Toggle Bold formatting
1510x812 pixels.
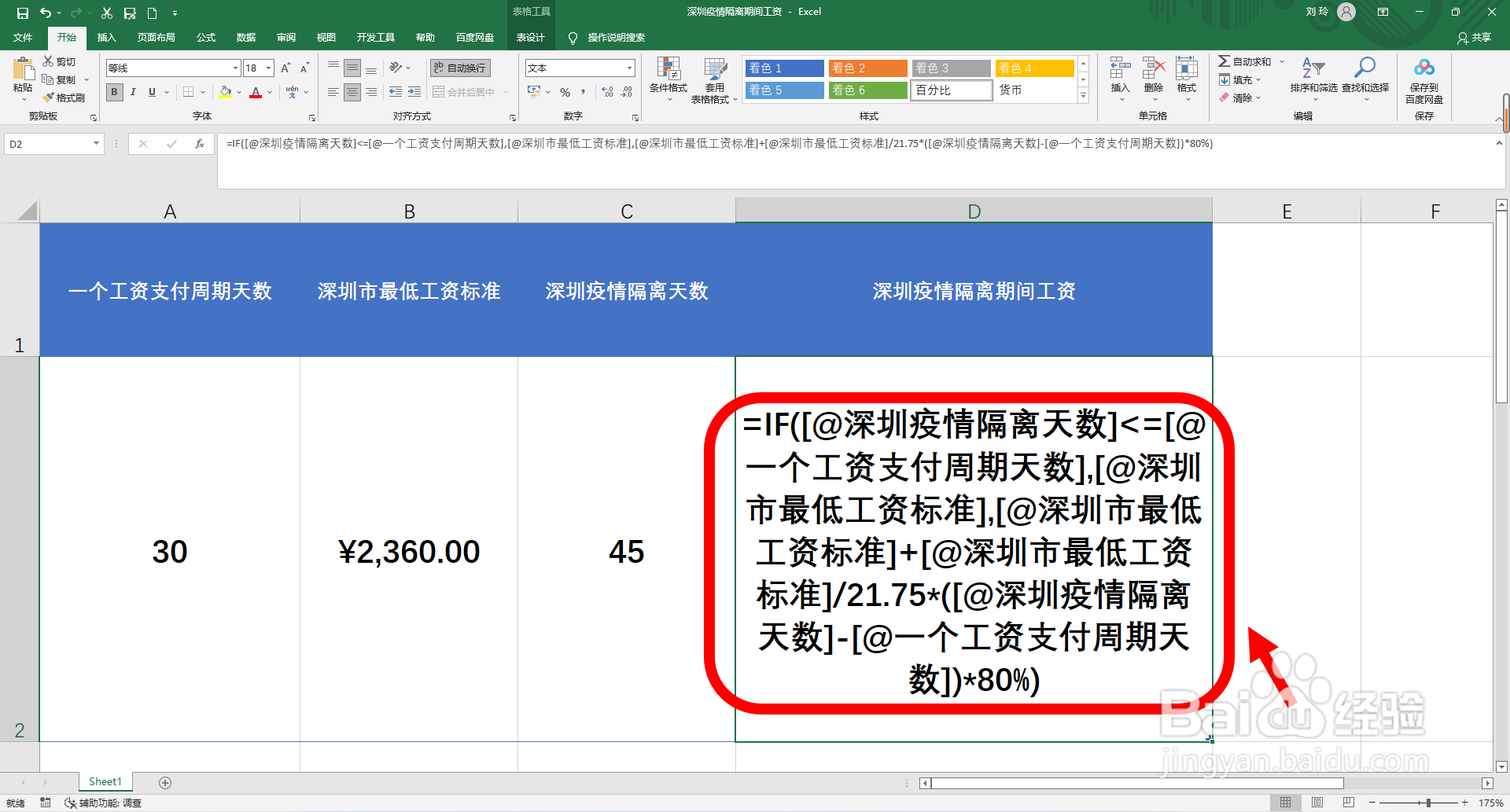[115, 92]
